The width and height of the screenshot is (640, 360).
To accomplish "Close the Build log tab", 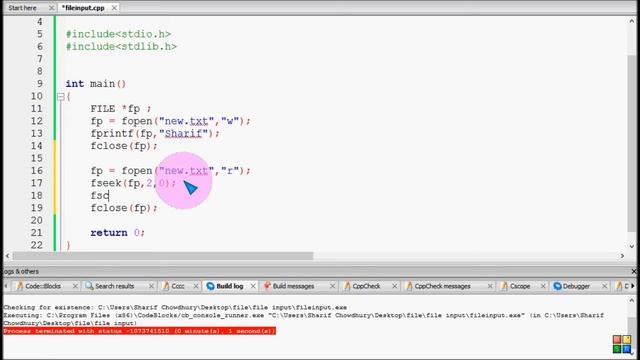I will click(x=253, y=286).
